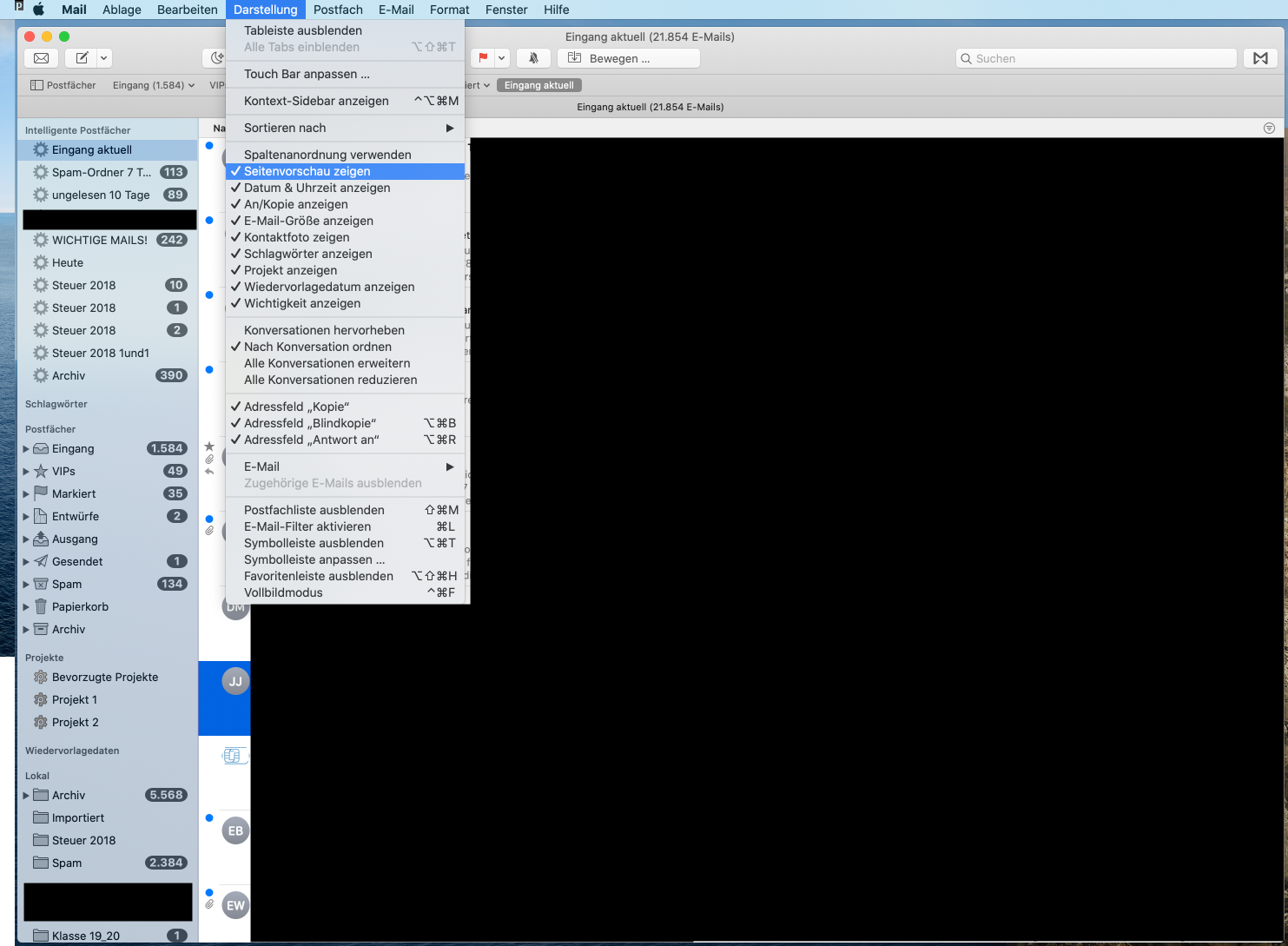
Task: Open the Apple menu
Action: (38, 10)
